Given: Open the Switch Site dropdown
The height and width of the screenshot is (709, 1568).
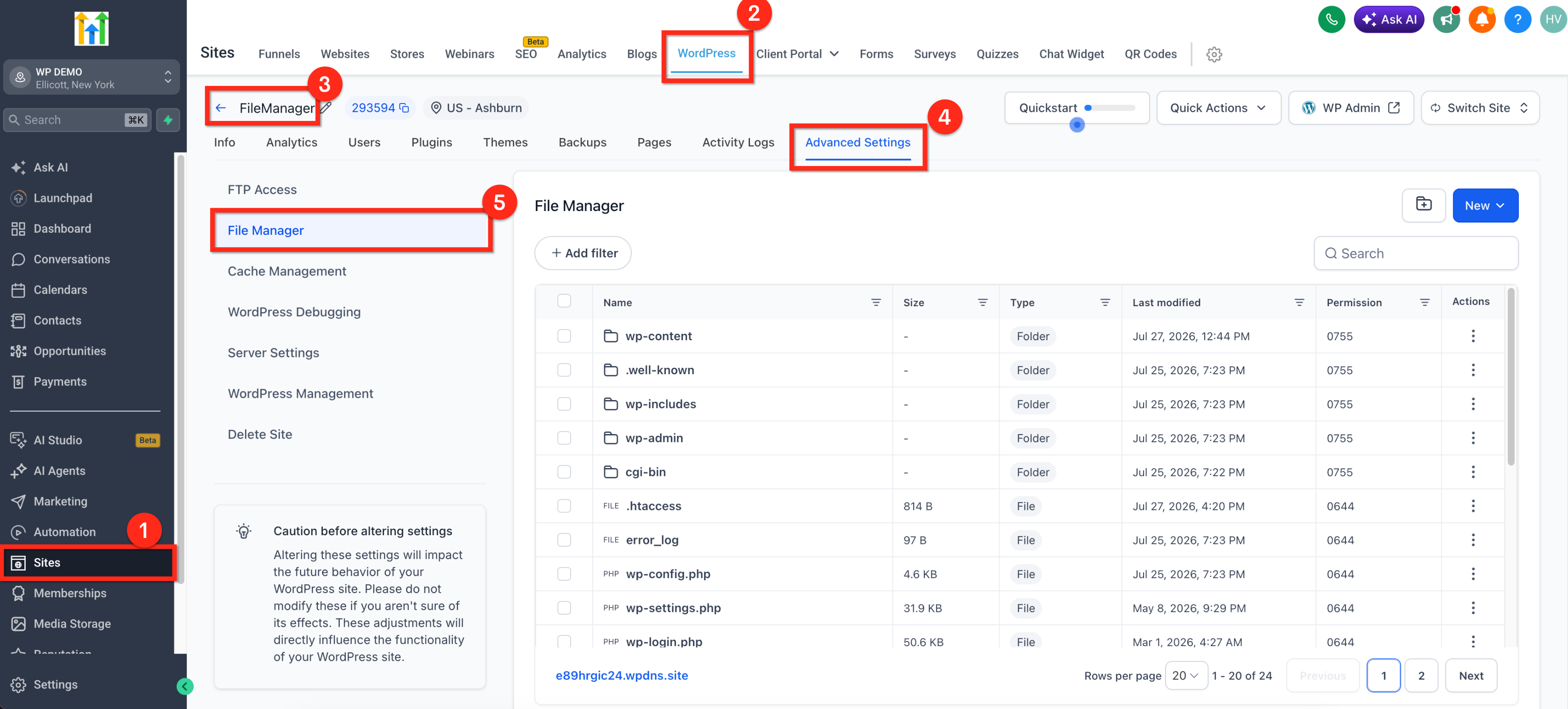Looking at the screenshot, I should (1480, 108).
